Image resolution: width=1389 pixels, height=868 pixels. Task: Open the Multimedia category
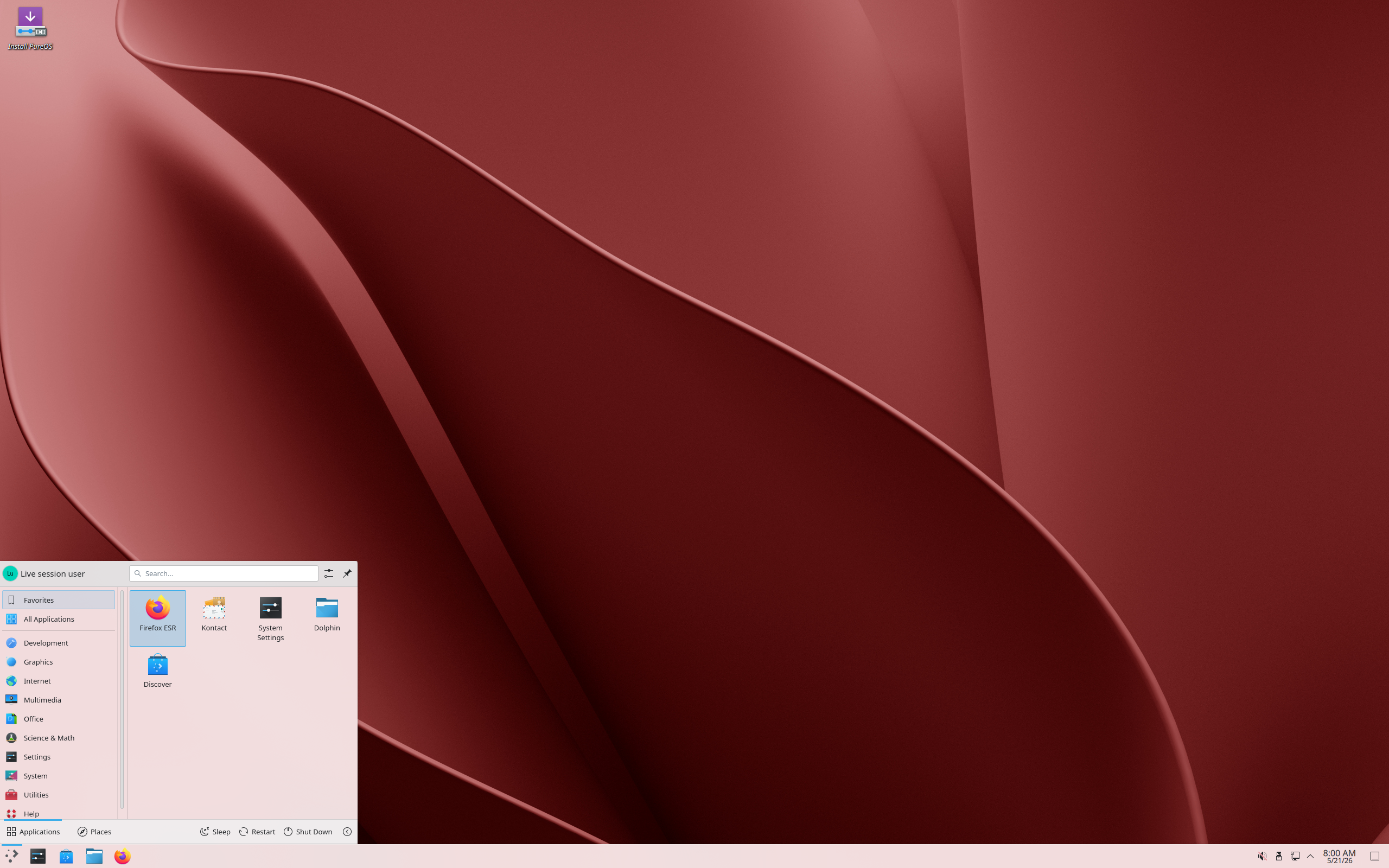point(59,700)
